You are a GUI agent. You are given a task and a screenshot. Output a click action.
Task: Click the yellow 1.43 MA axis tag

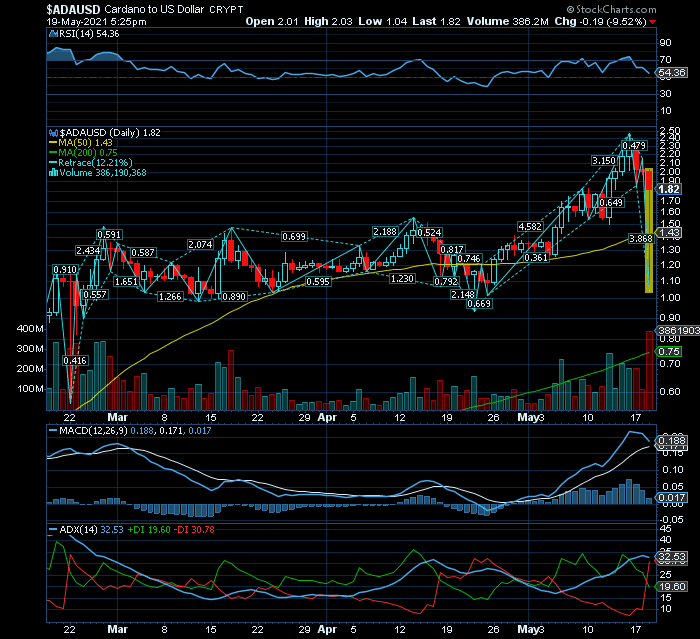pos(669,232)
